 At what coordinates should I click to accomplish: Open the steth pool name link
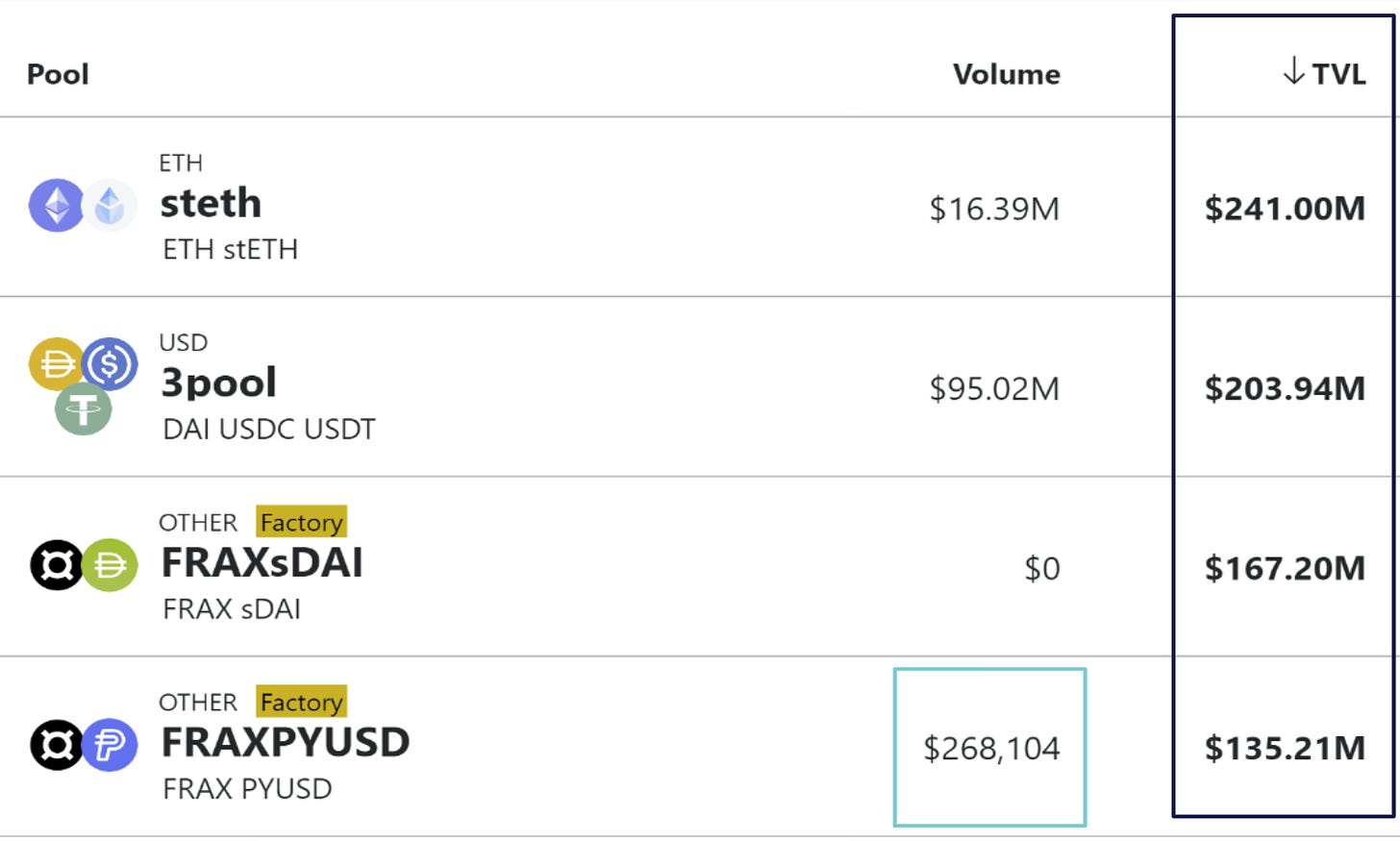pos(211,203)
